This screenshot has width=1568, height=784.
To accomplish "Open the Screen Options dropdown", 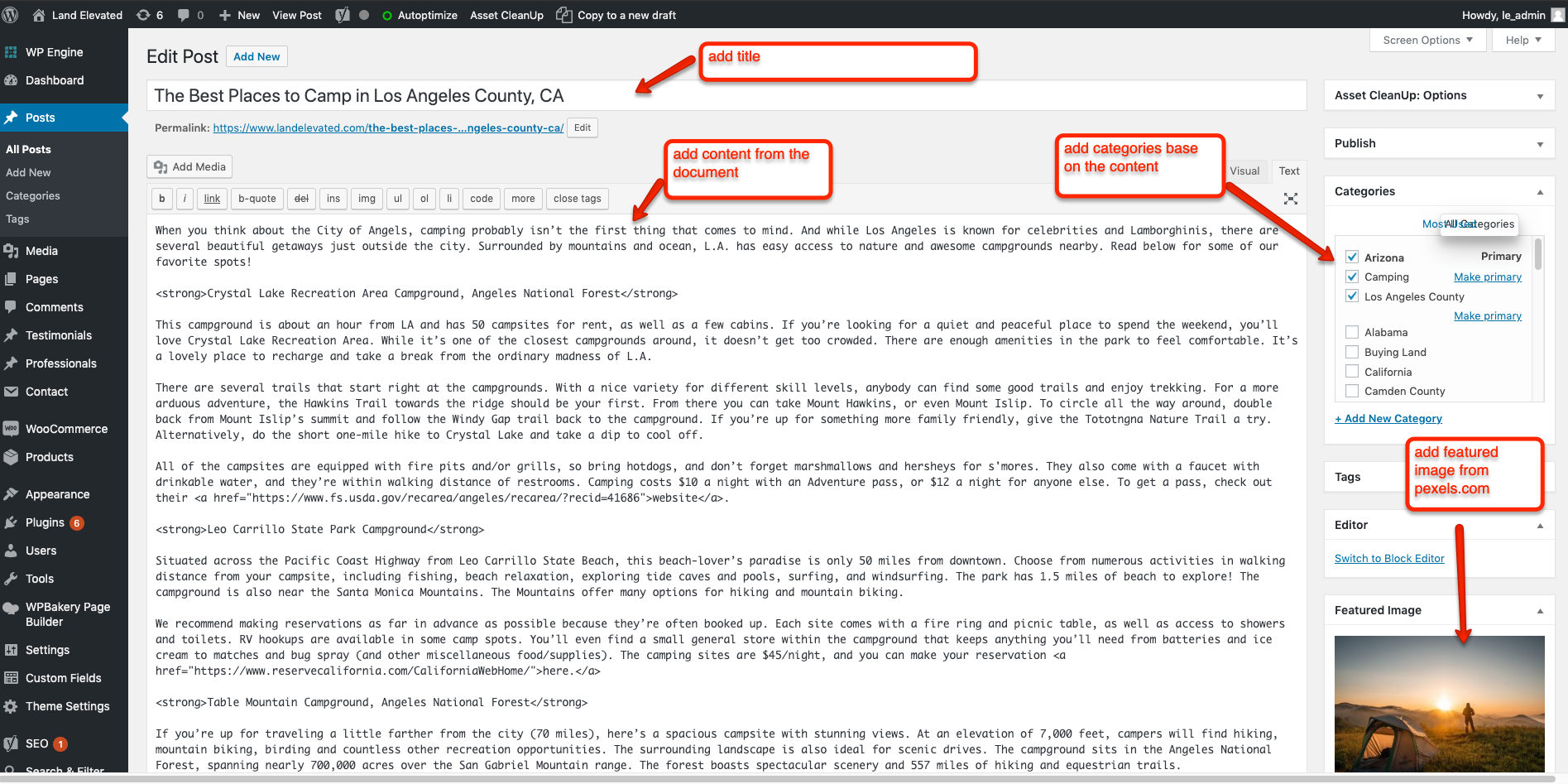I will (x=1427, y=40).
